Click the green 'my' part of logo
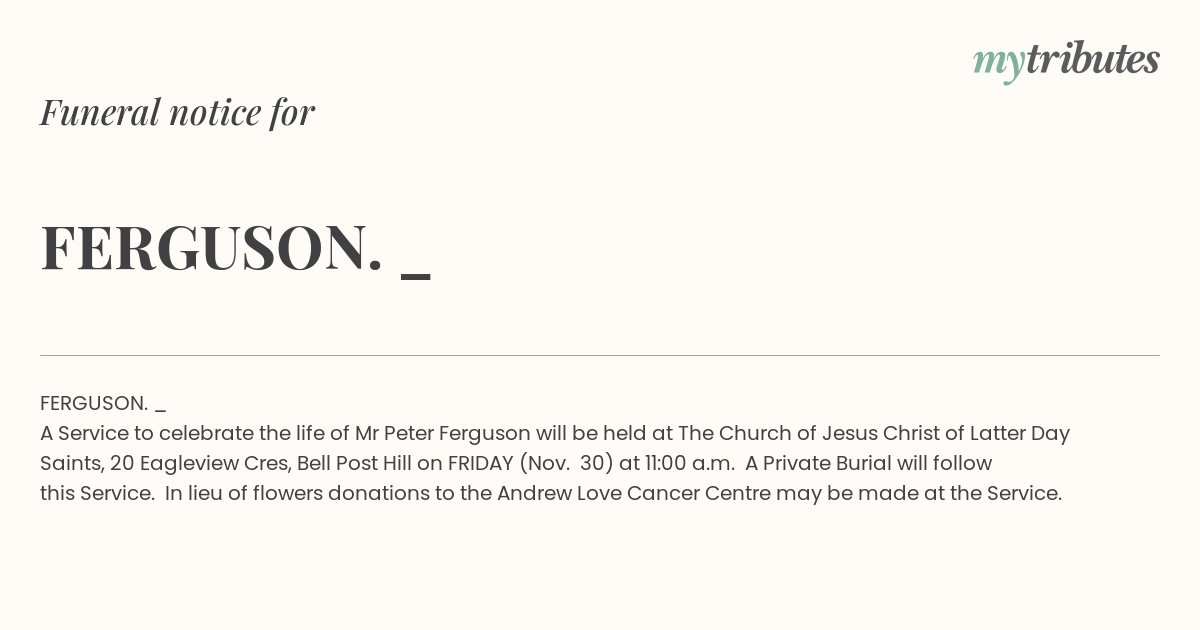1200x630 pixels. (998, 65)
